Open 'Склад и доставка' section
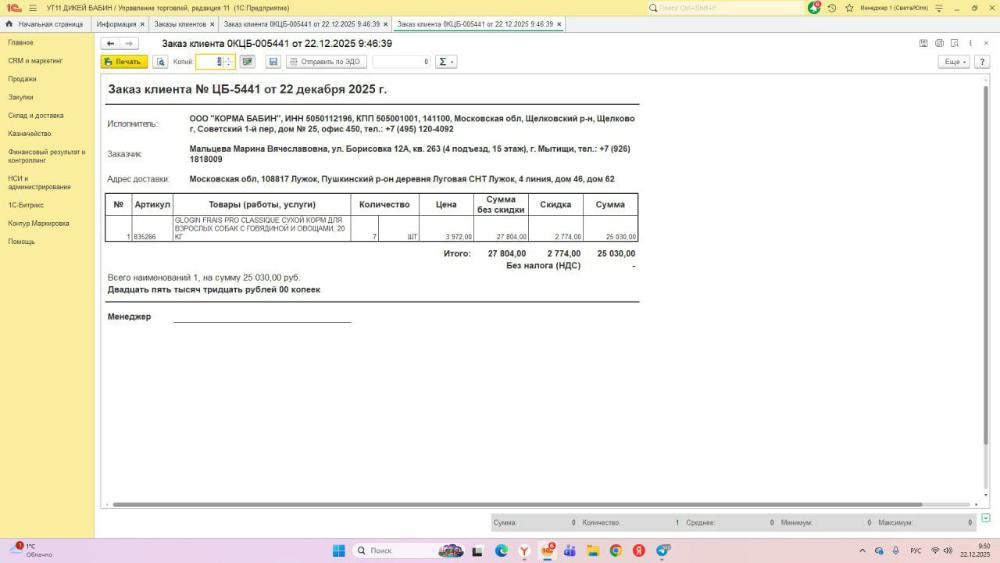 (x=36, y=115)
